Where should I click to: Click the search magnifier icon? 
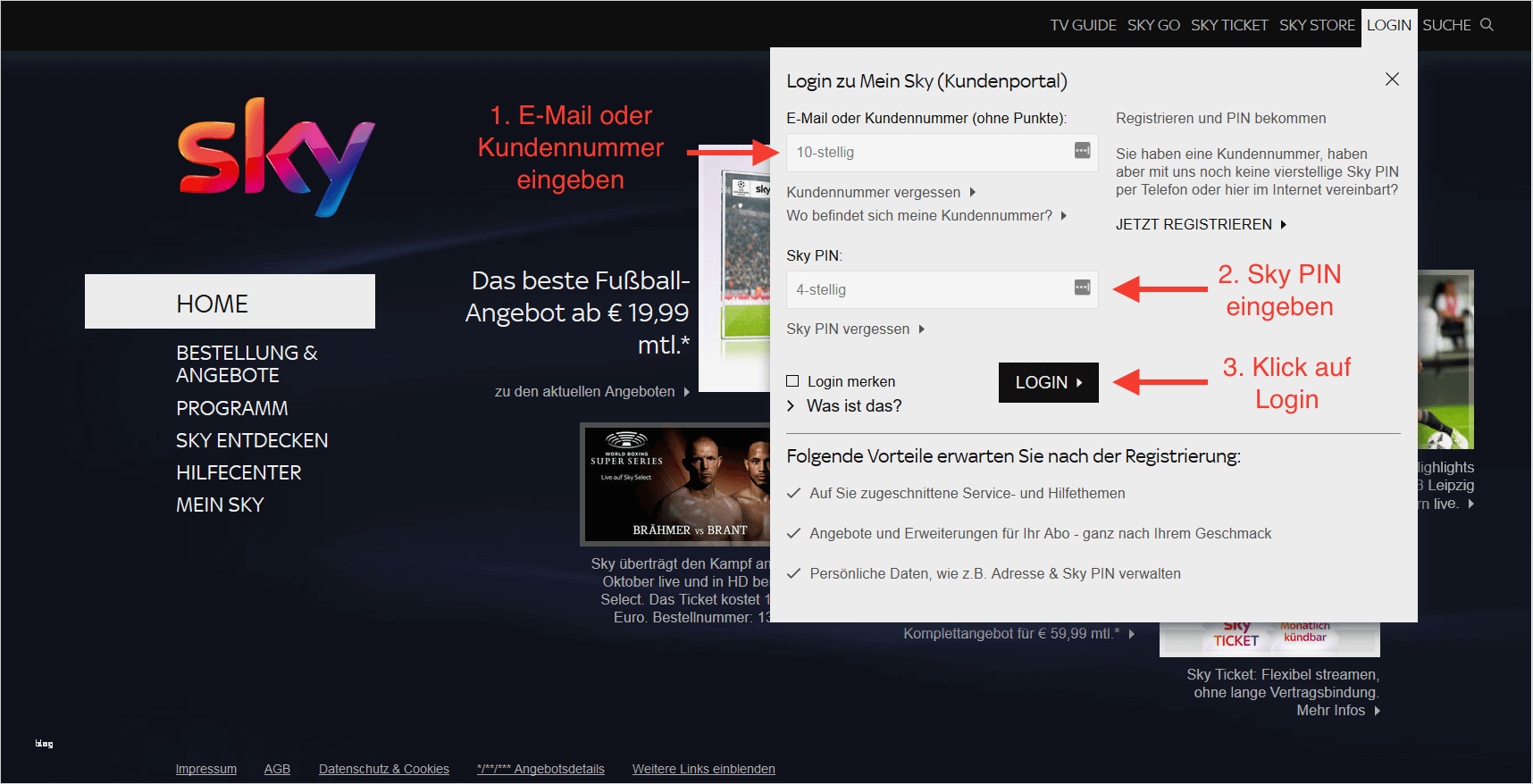pos(1487,25)
